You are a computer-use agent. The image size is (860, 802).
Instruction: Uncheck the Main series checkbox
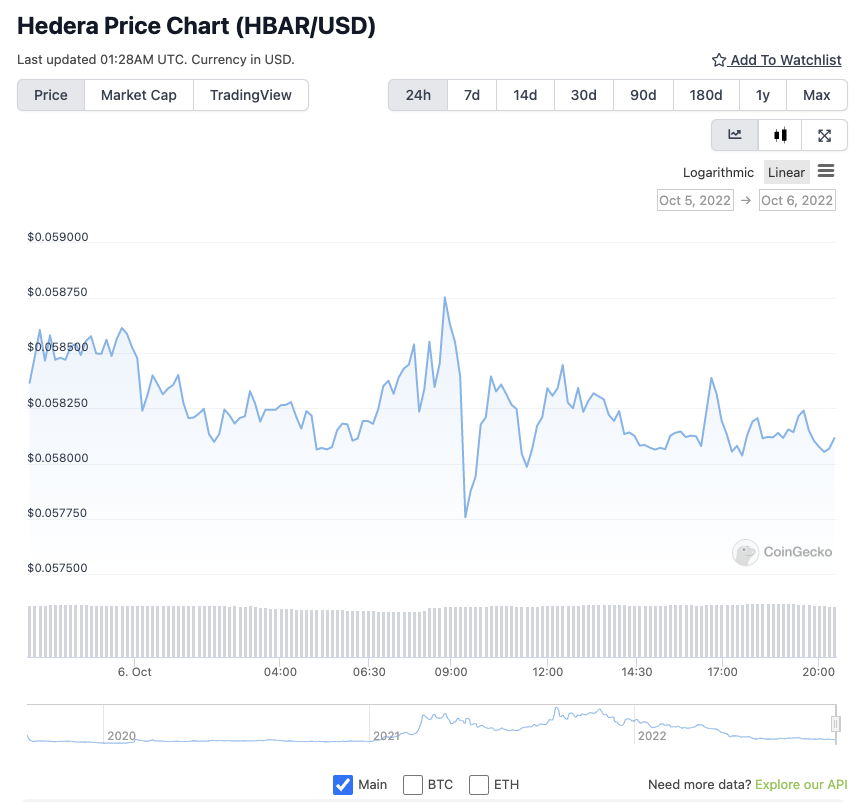343,784
